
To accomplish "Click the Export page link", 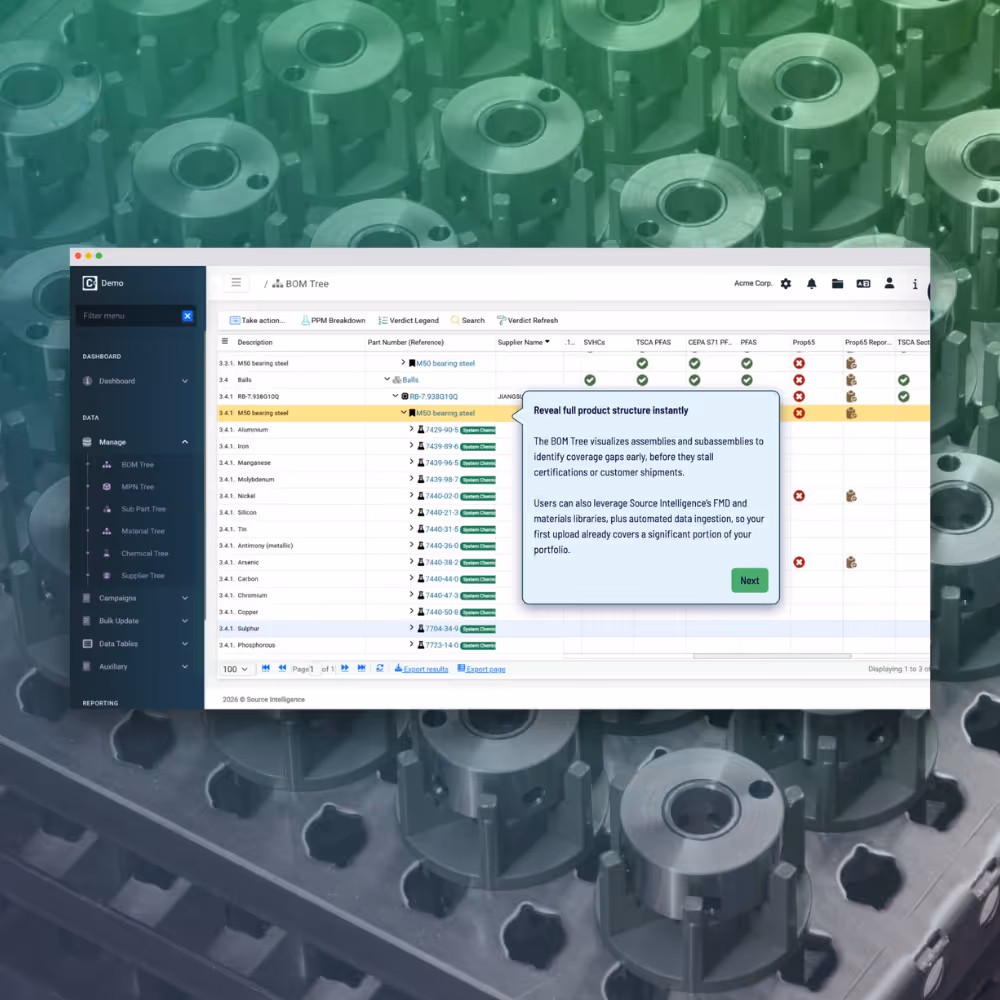I will click(x=482, y=669).
